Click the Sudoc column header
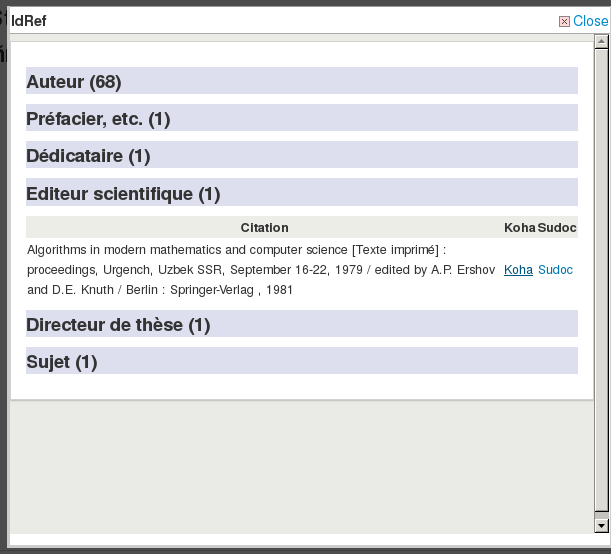The height and width of the screenshot is (554, 611). click(x=557, y=228)
